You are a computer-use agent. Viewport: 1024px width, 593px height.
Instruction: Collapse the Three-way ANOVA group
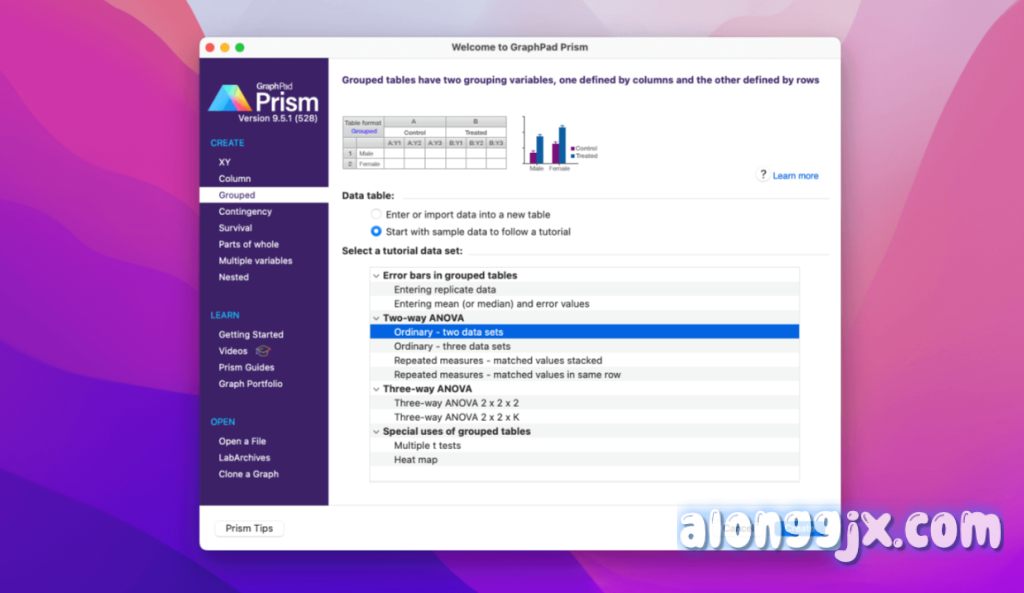click(x=375, y=389)
